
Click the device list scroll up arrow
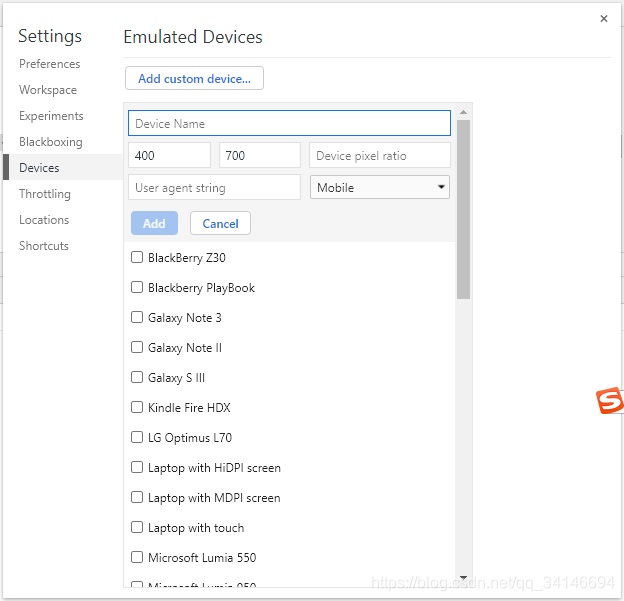point(463,112)
